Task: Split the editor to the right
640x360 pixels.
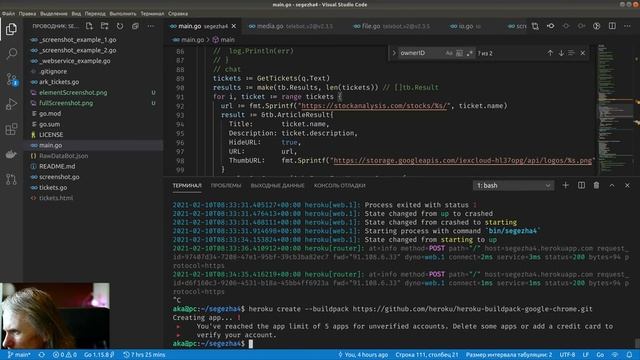Action: [612, 26]
